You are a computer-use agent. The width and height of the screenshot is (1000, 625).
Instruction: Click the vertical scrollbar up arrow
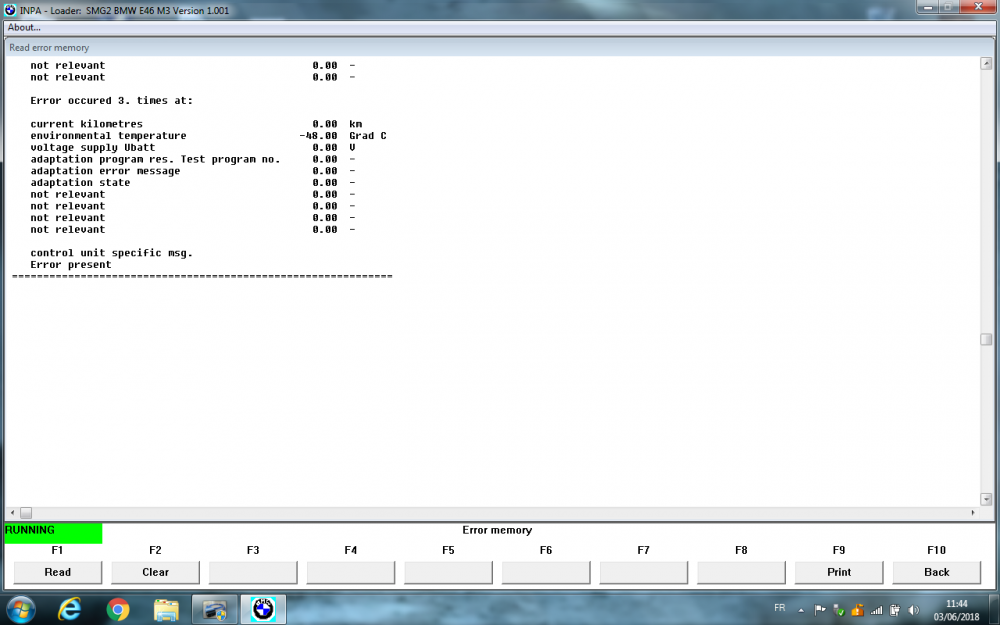point(986,63)
